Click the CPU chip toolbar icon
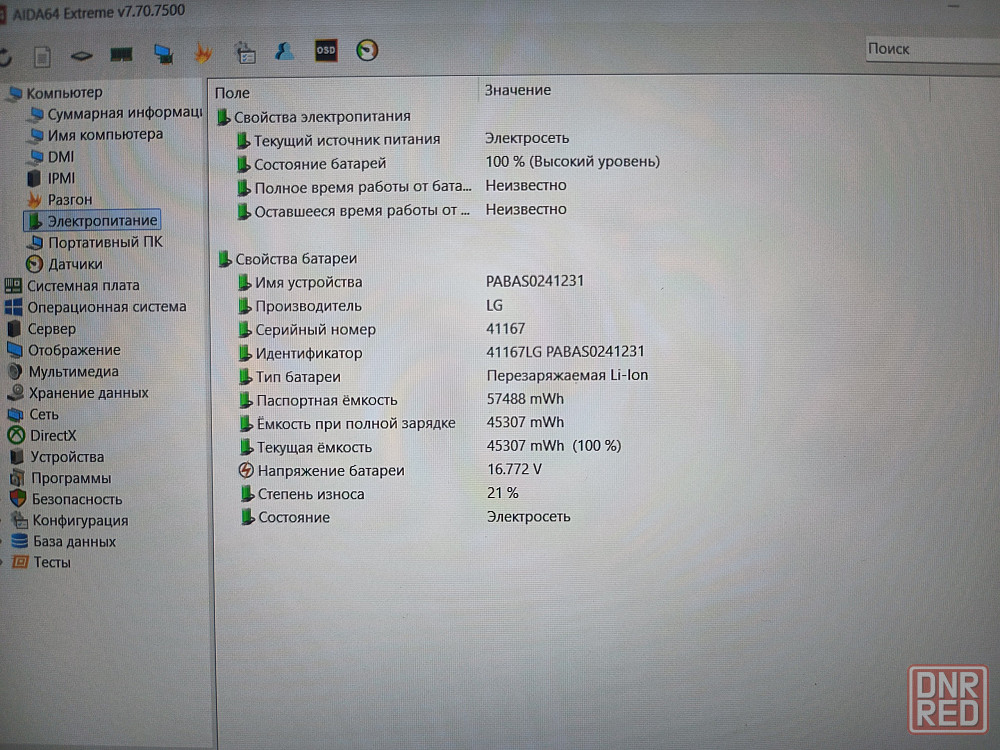This screenshot has width=1000, height=750. point(81,54)
